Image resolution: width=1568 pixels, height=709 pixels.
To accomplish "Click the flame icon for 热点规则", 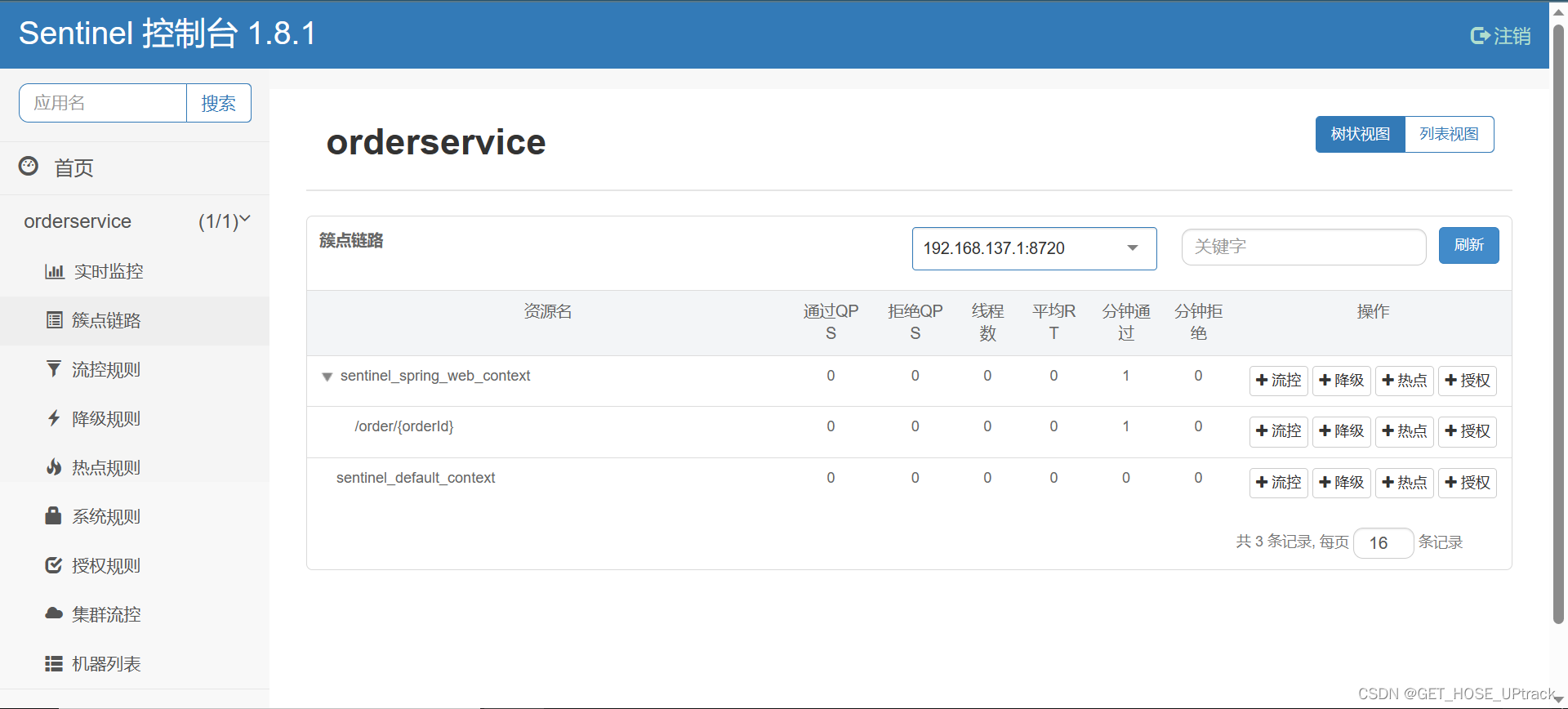I will click(54, 467).
